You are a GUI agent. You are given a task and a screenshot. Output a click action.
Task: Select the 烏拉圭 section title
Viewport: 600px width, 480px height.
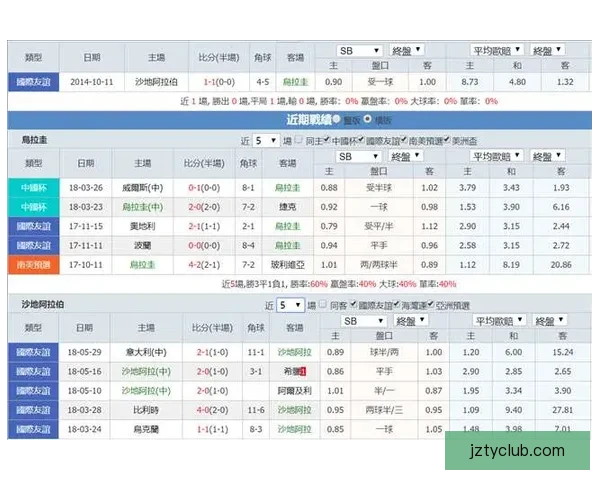[x=34, y=140]
